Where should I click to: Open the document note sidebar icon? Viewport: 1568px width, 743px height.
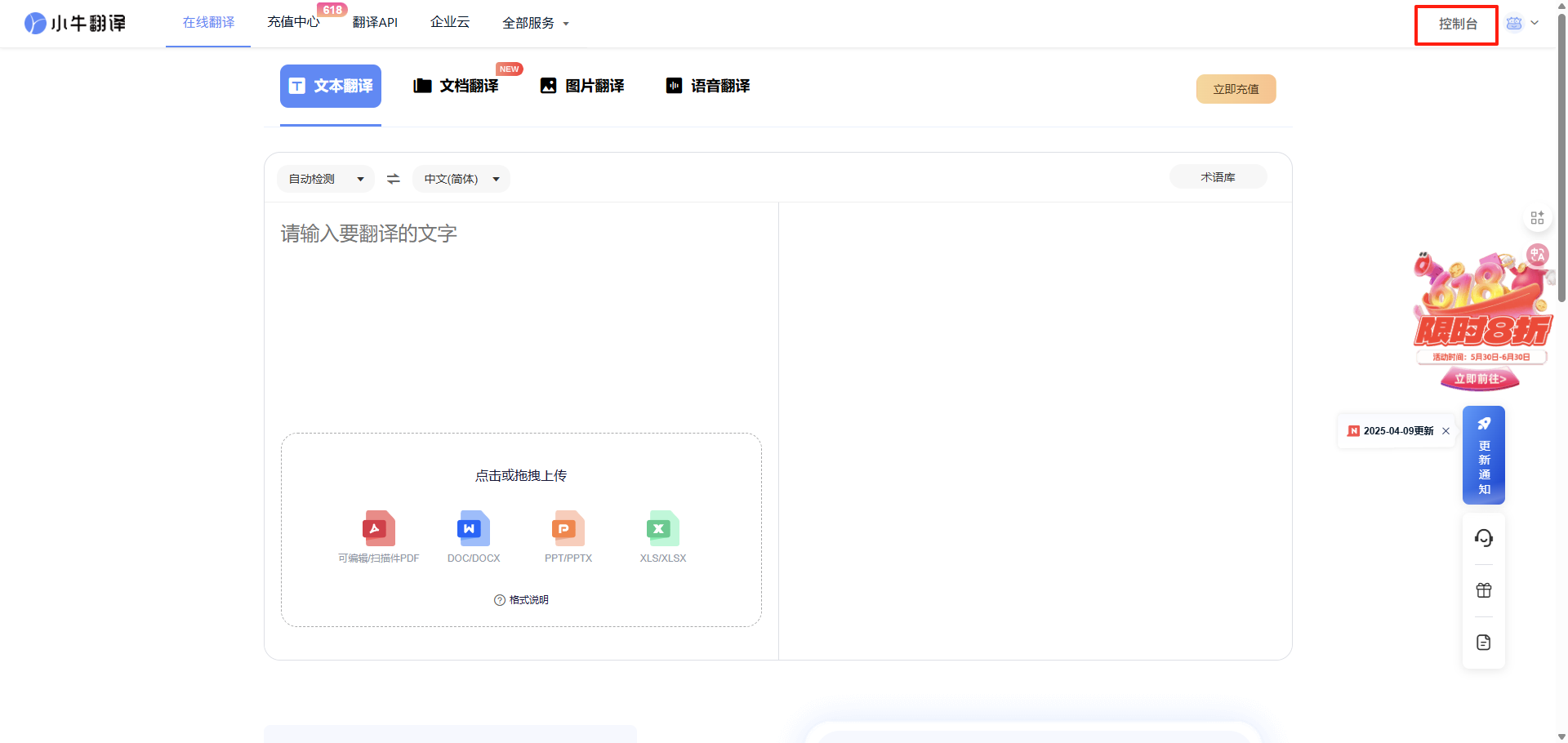(x=1484, y=643)
